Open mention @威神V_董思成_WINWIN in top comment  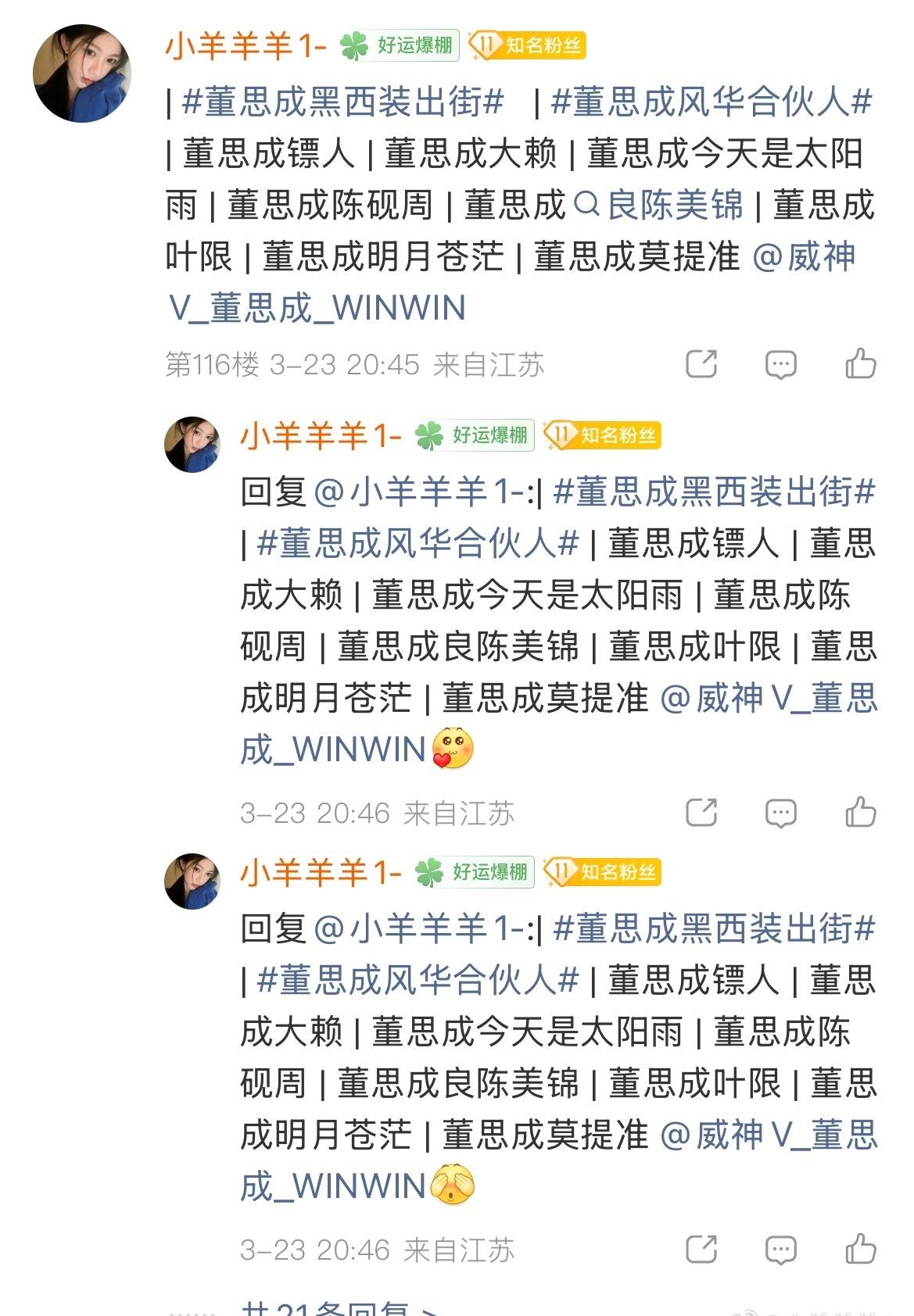(512, 282)
